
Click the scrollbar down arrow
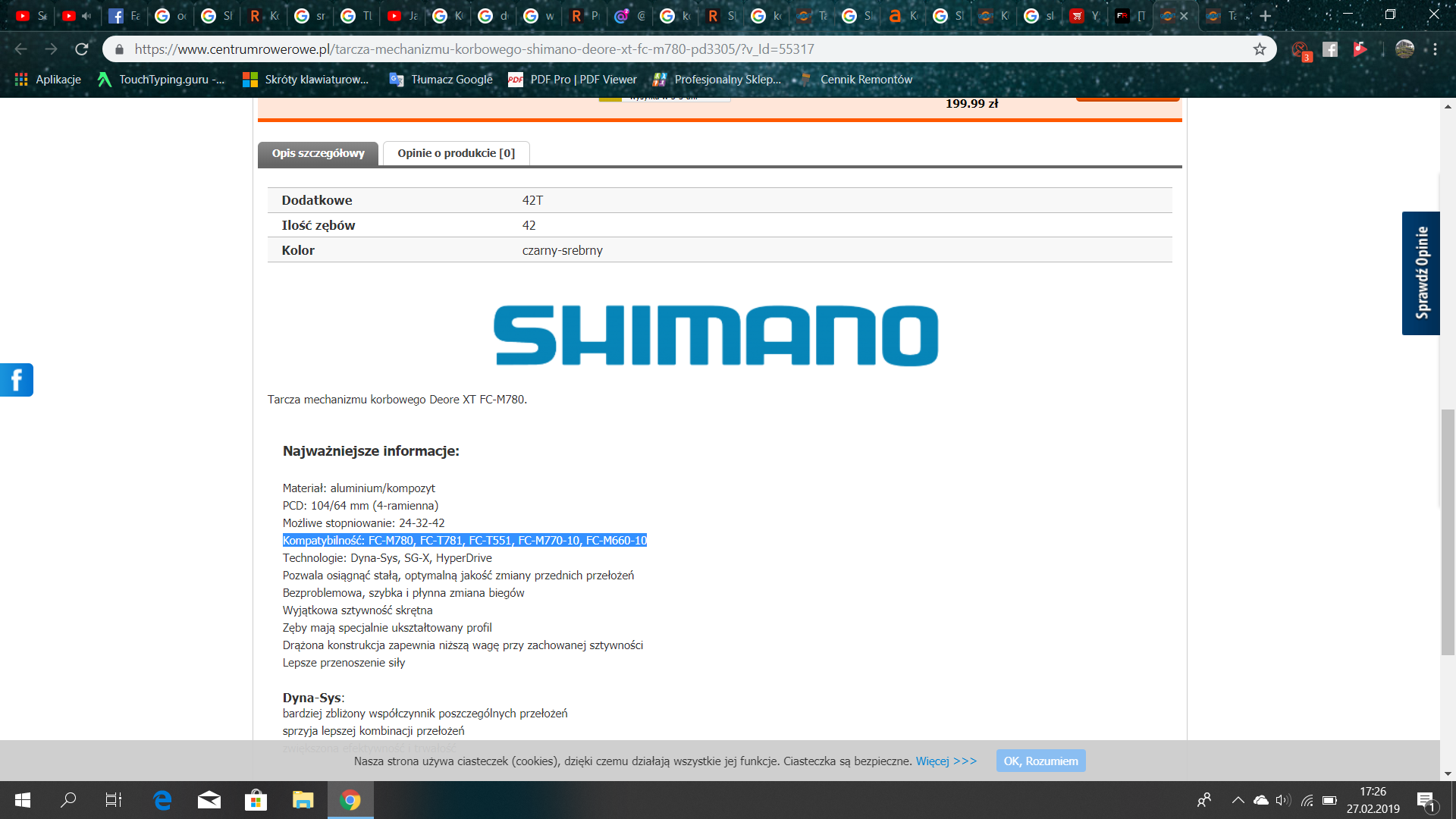pyautogui.click(x=1448, y=773)
